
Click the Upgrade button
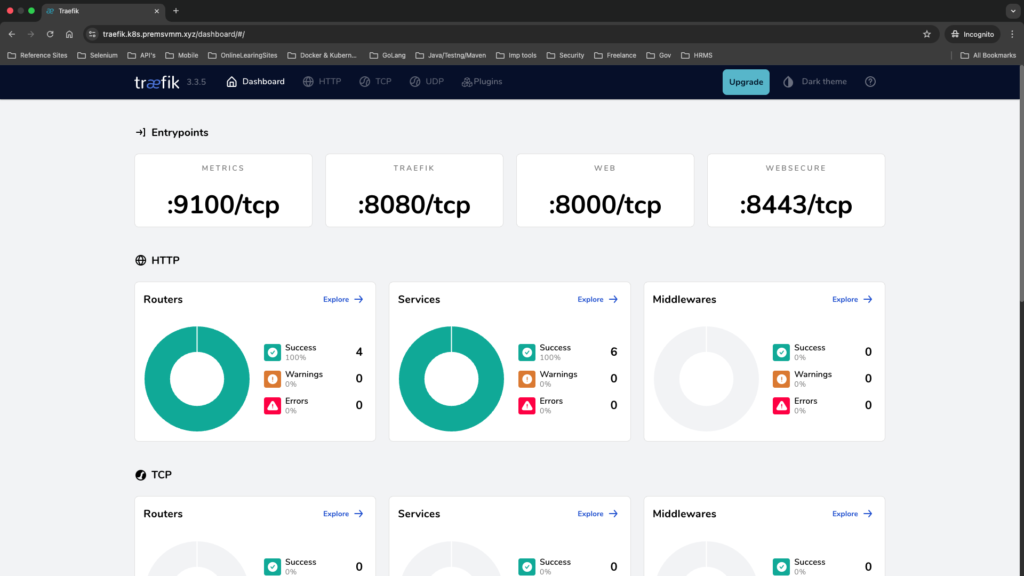point(746,82)
